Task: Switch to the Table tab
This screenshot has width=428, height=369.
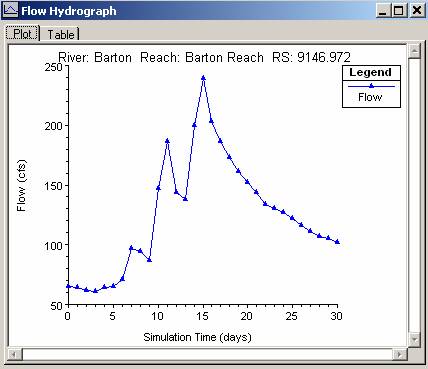Action: point(61,34)
